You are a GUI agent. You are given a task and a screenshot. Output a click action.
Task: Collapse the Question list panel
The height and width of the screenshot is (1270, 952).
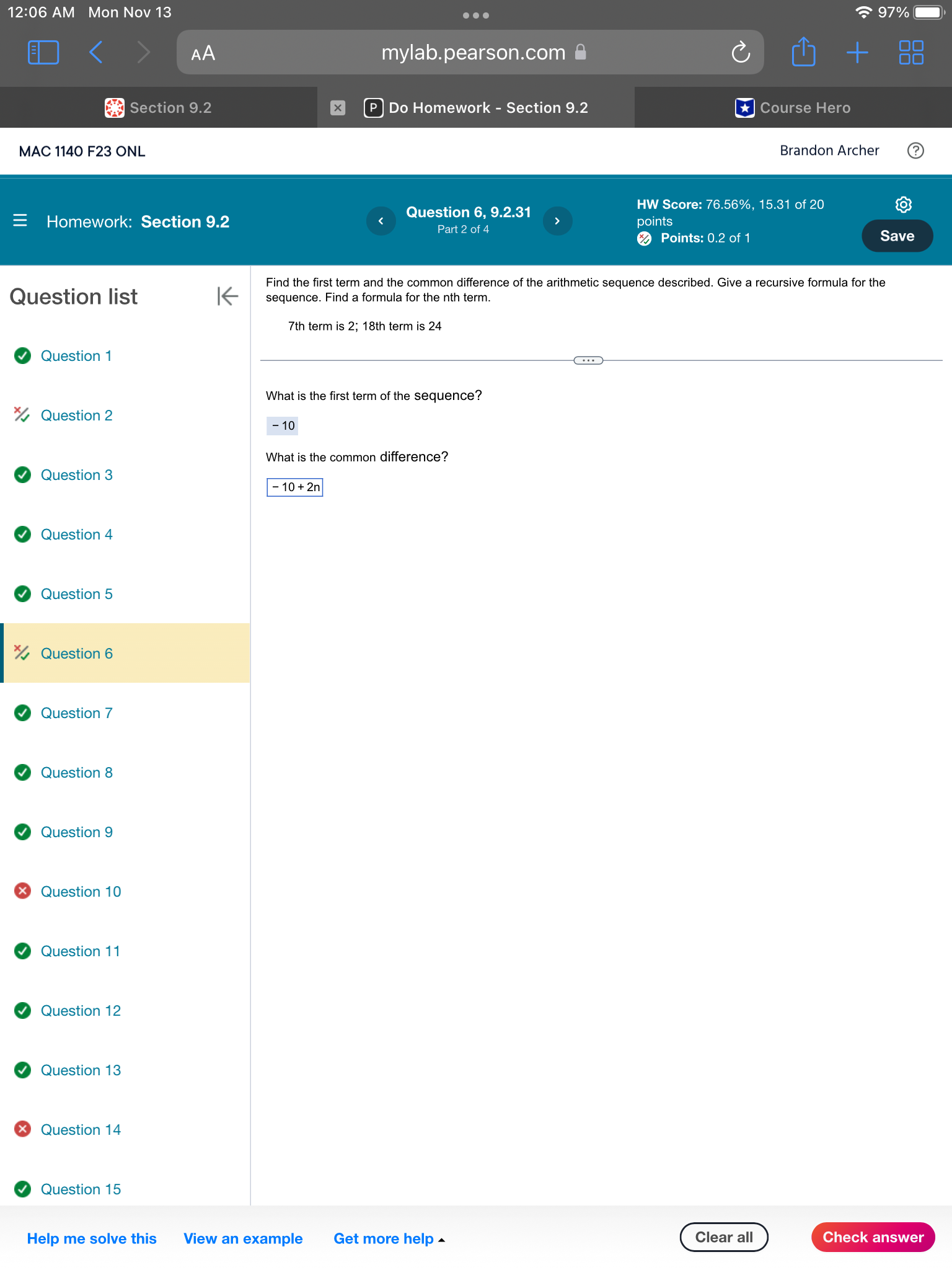(x=227, y=296)
